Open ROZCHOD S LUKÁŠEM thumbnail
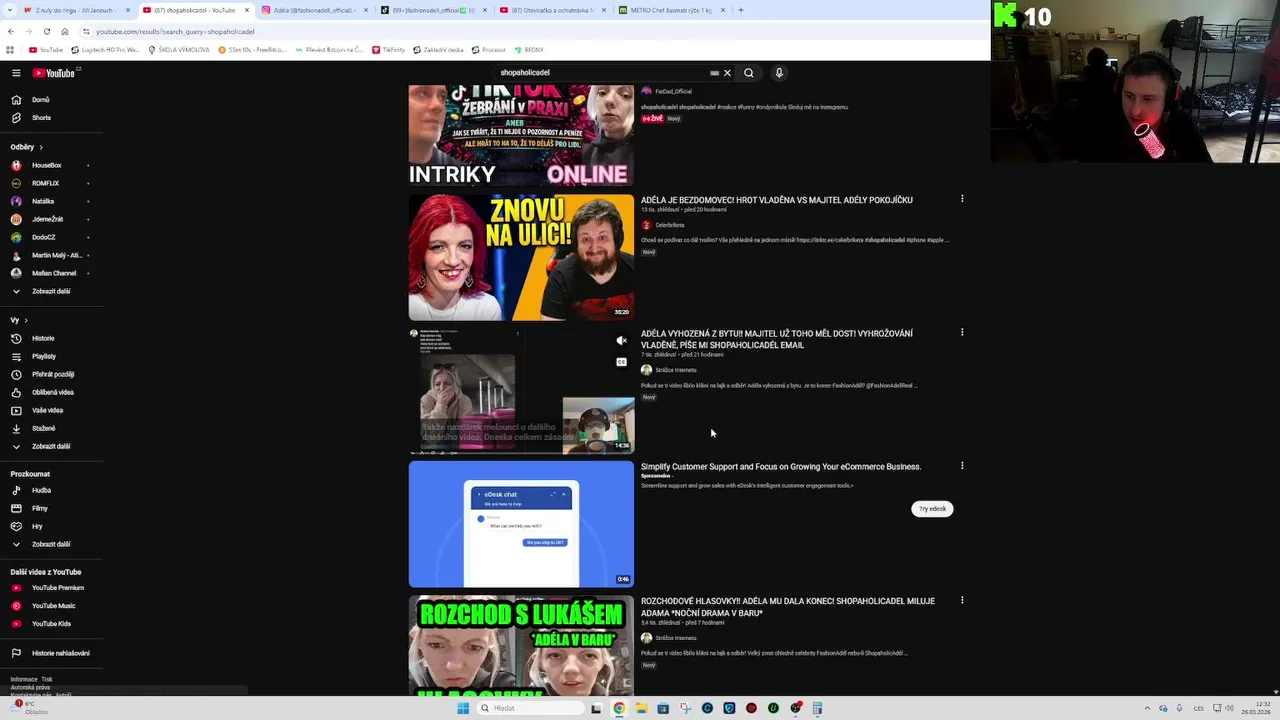This screenshot has width=1280, height=720. [521, 646]
